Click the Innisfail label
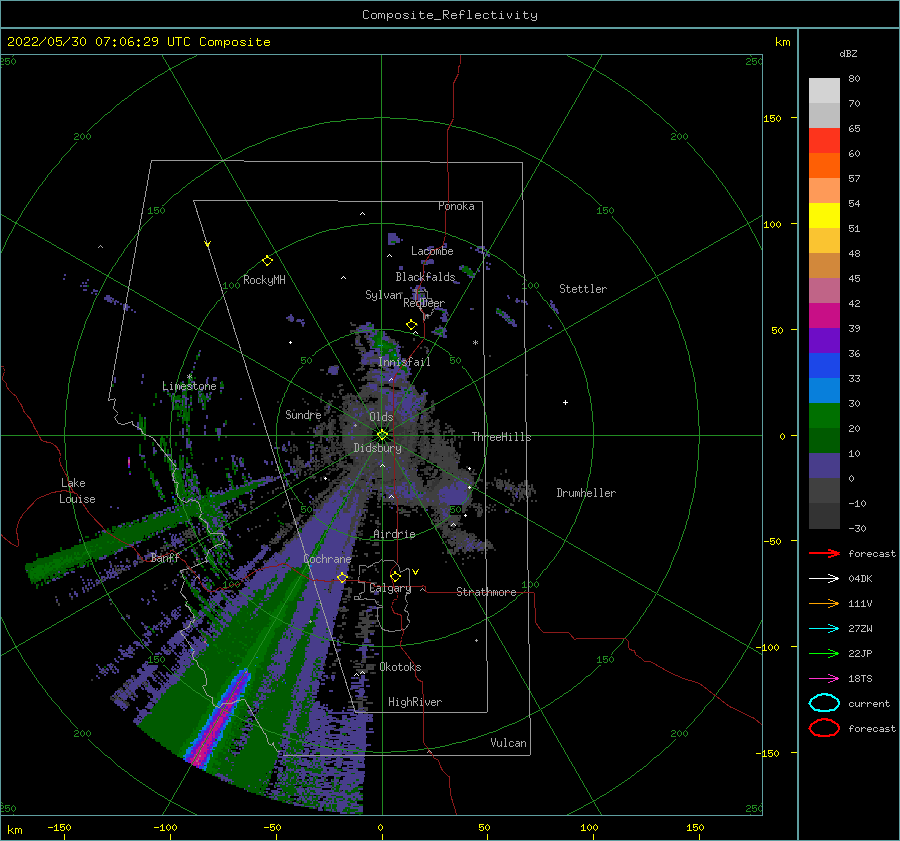This screenshot has height=841, width=900. point(404,362)
